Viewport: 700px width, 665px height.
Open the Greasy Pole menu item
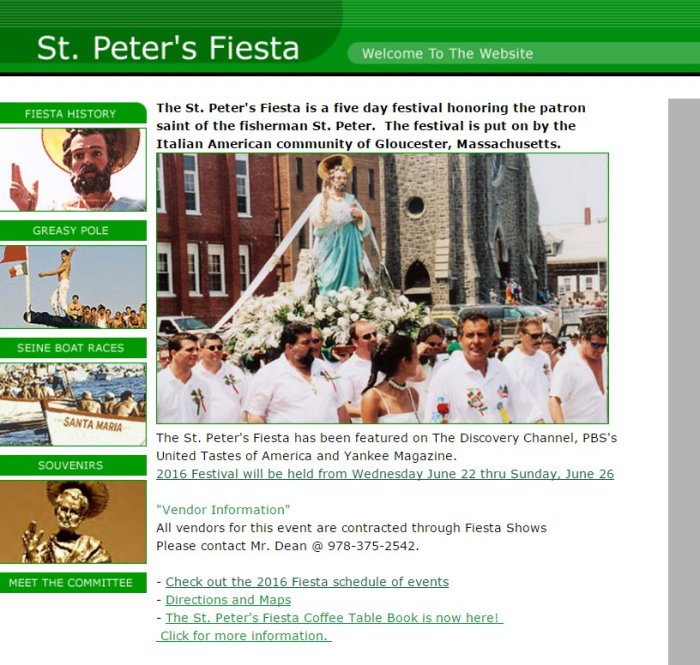click(x=71, y=230)
